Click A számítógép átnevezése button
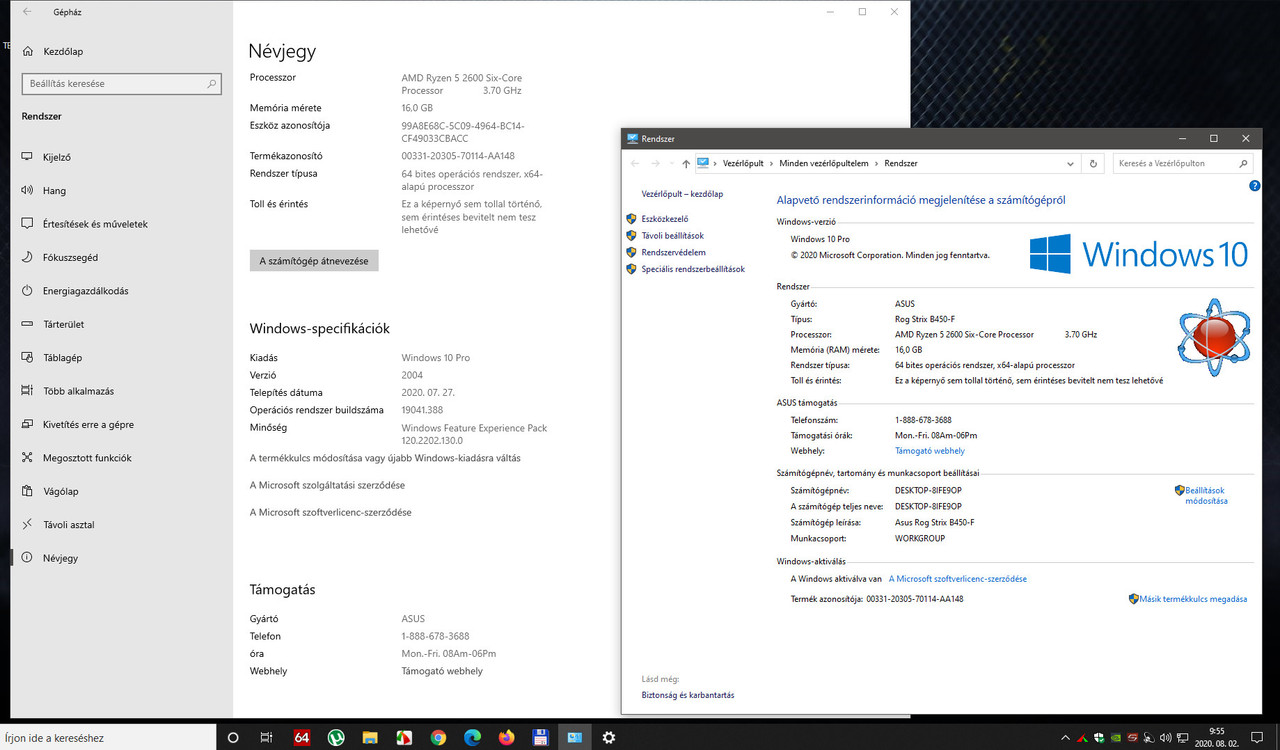The width and height of the screenshot is (1280, 750). click(x=314, y=261)
